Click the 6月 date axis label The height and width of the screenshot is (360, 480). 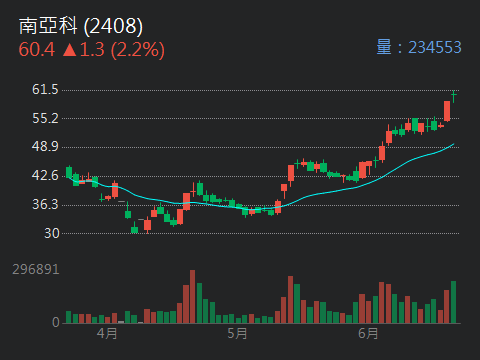(x=368, y=333)
